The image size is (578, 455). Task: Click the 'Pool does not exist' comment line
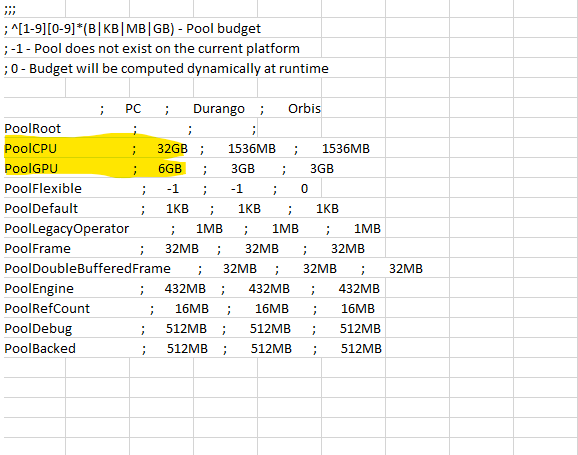(x=152, y=48)
